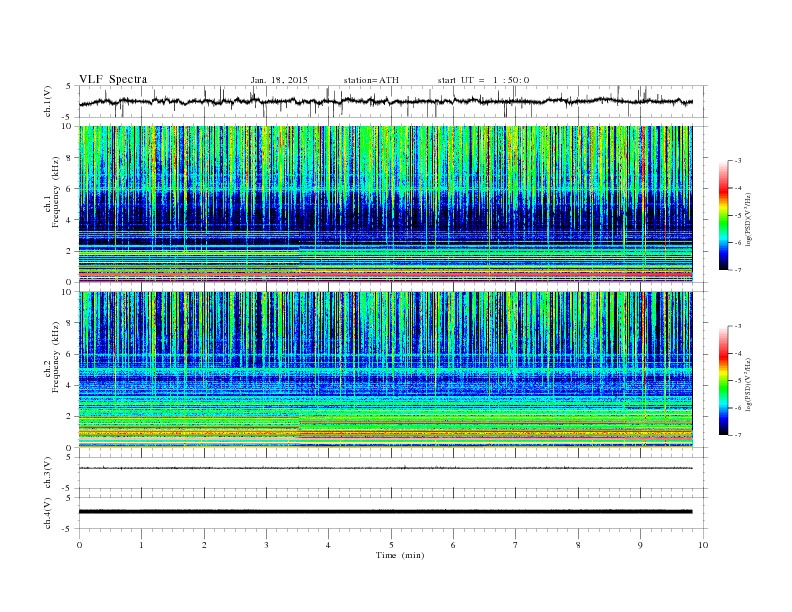
Task: Click the "-5" volt tick of ch.3 panel
Action: point(68,488)
